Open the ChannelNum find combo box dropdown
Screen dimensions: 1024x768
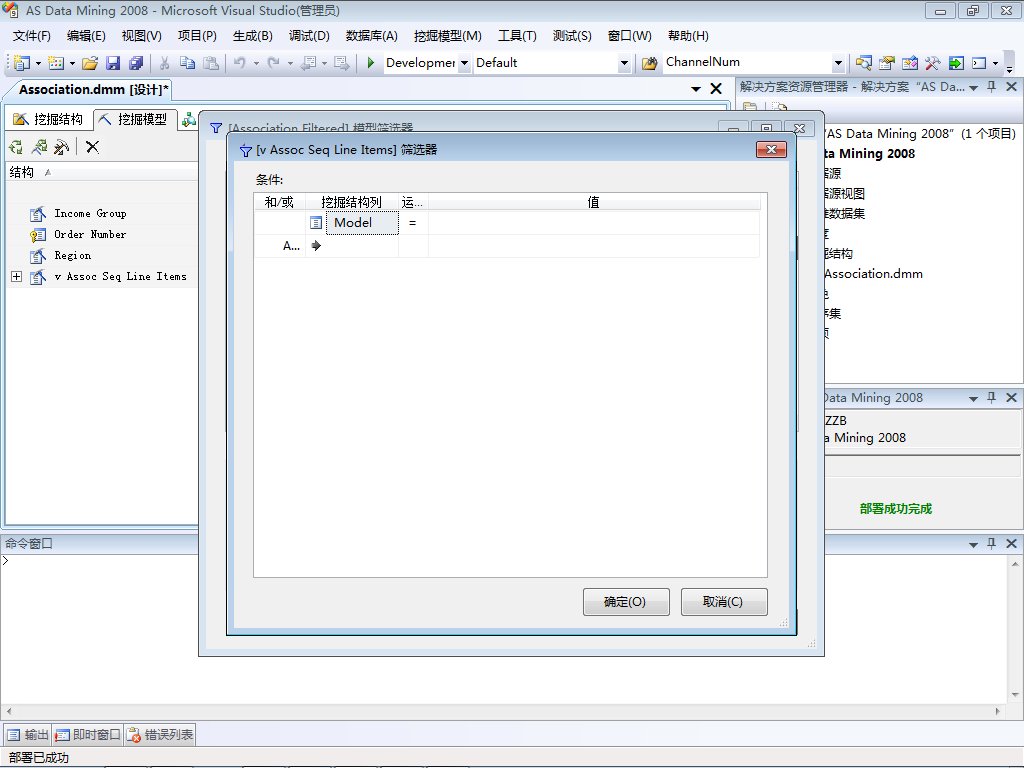(839, 63)
